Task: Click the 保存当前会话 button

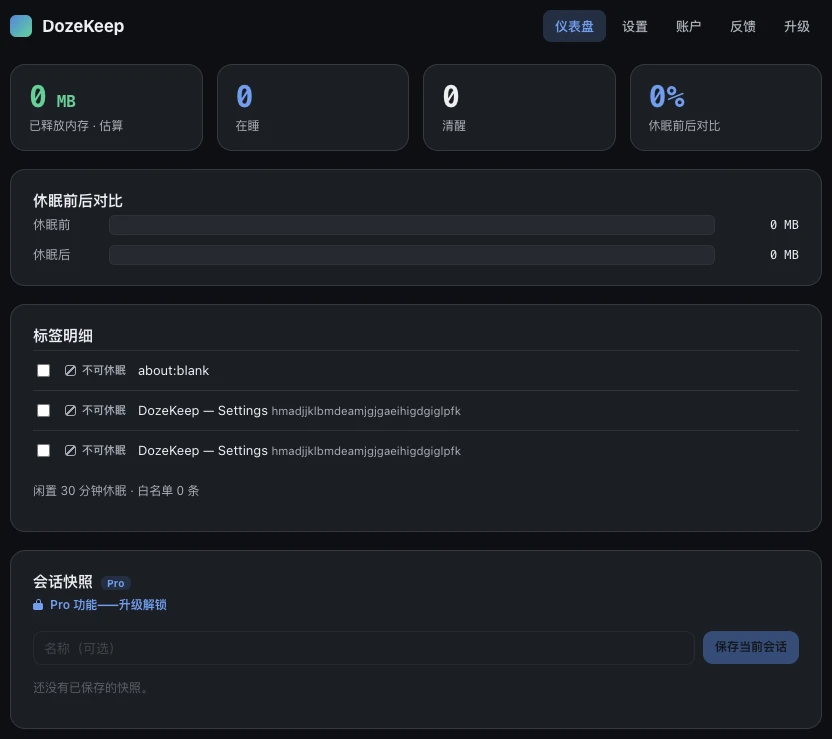Action: tap(751, 647)
